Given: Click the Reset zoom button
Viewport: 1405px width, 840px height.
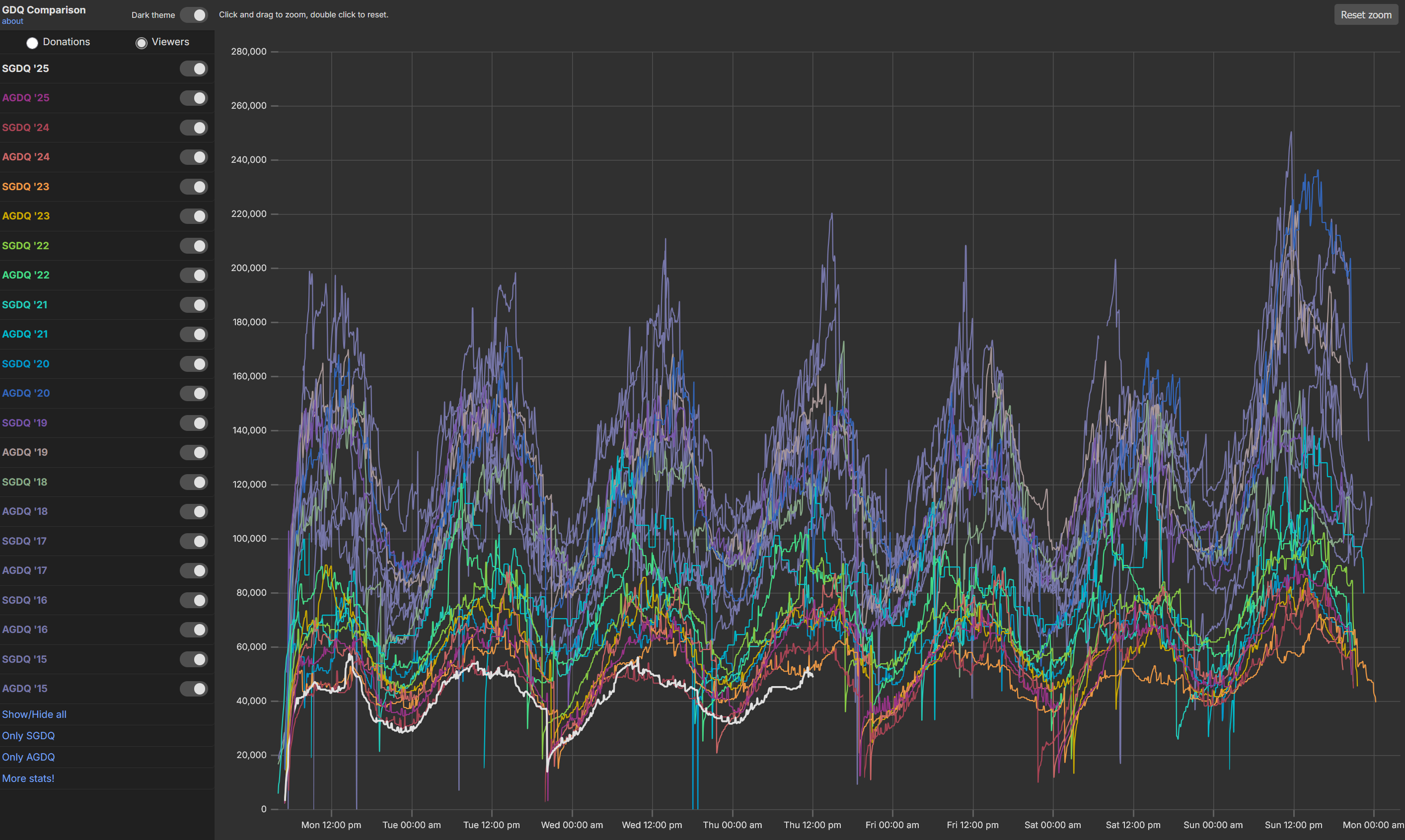Looking at the screenshot, I should 1366,15.
